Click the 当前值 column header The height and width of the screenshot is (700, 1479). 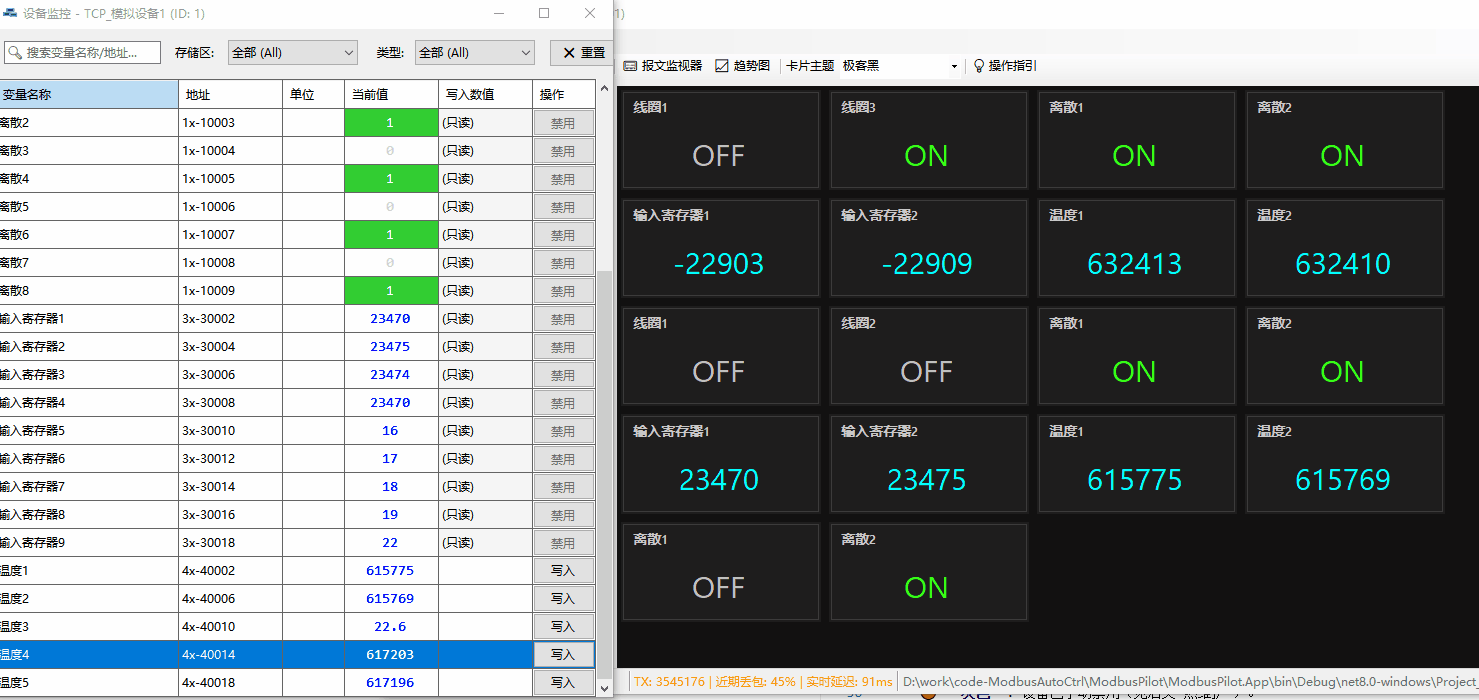[390, 95]
